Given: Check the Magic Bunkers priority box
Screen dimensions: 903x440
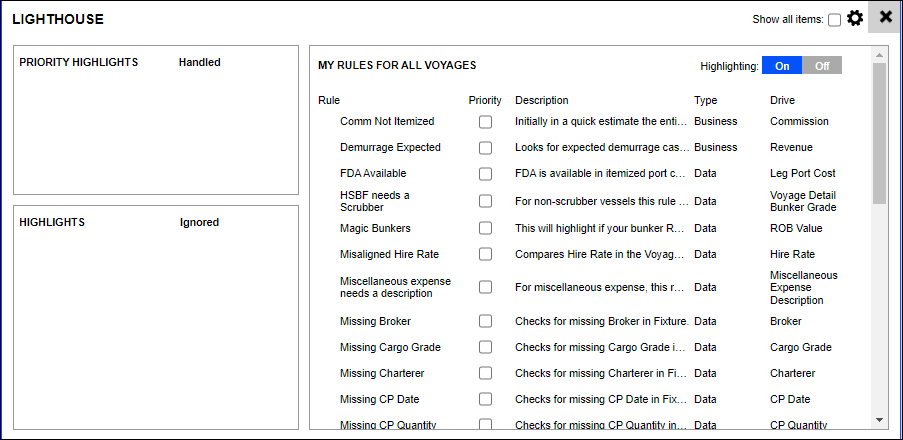Looking at the screenshot, I should click(485, 228).
